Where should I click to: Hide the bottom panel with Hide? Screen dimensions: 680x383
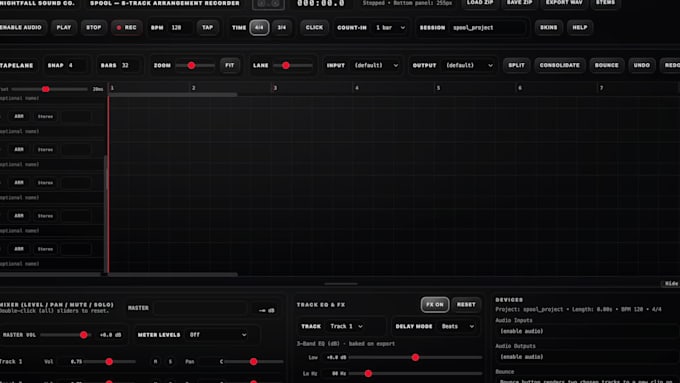tap(670, 283)
